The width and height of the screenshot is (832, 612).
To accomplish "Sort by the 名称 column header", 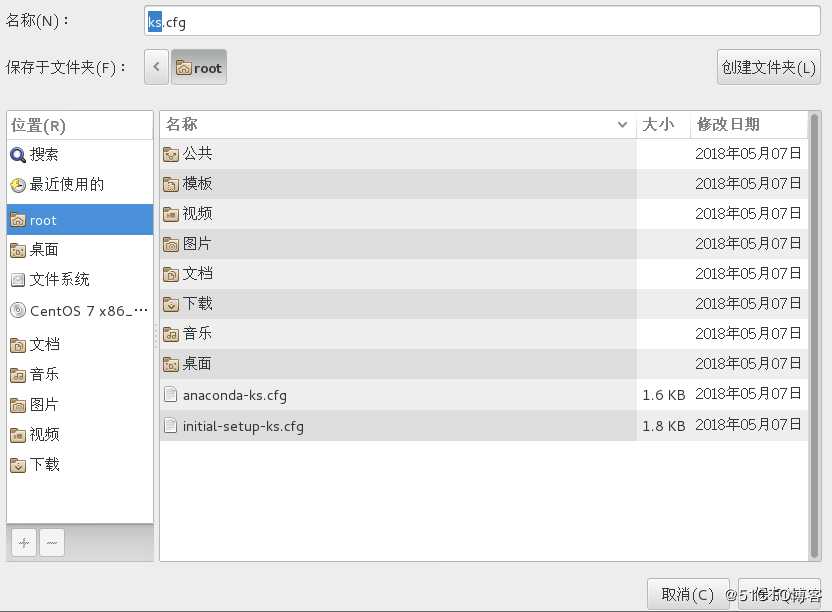I will [397, 125].
